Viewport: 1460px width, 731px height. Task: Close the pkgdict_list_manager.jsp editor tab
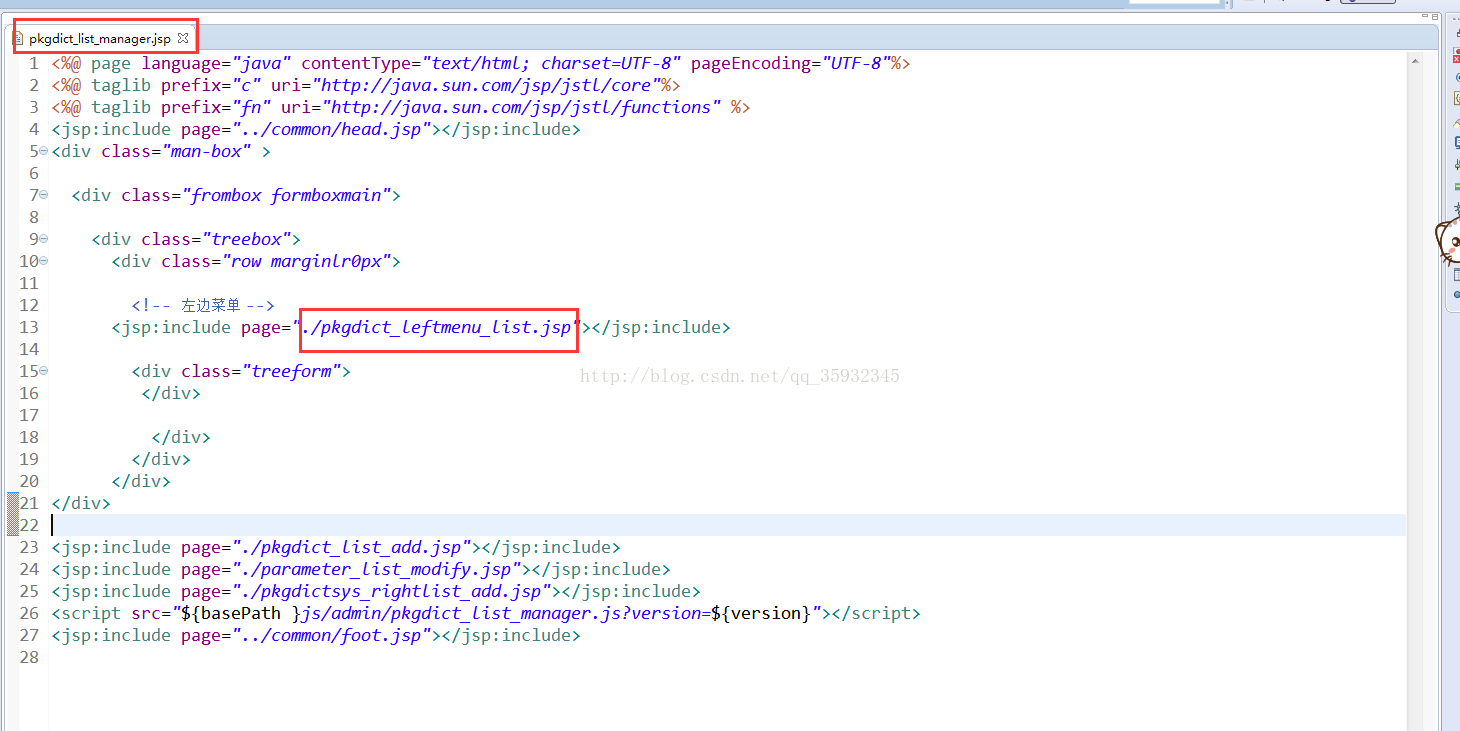(183, 38)
